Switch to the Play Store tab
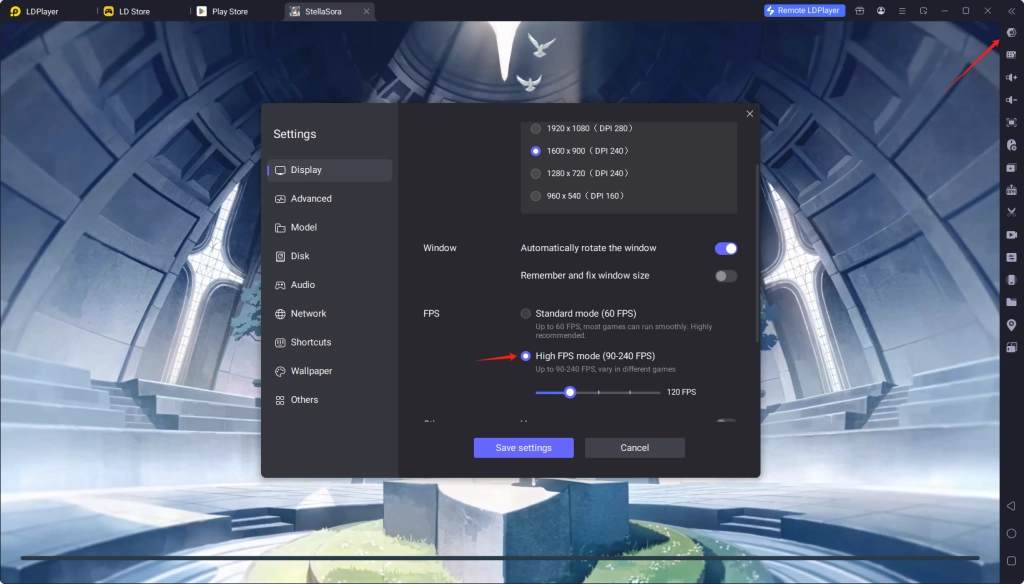Screen dimensions: 1024x584 click(x=228, y=11)
